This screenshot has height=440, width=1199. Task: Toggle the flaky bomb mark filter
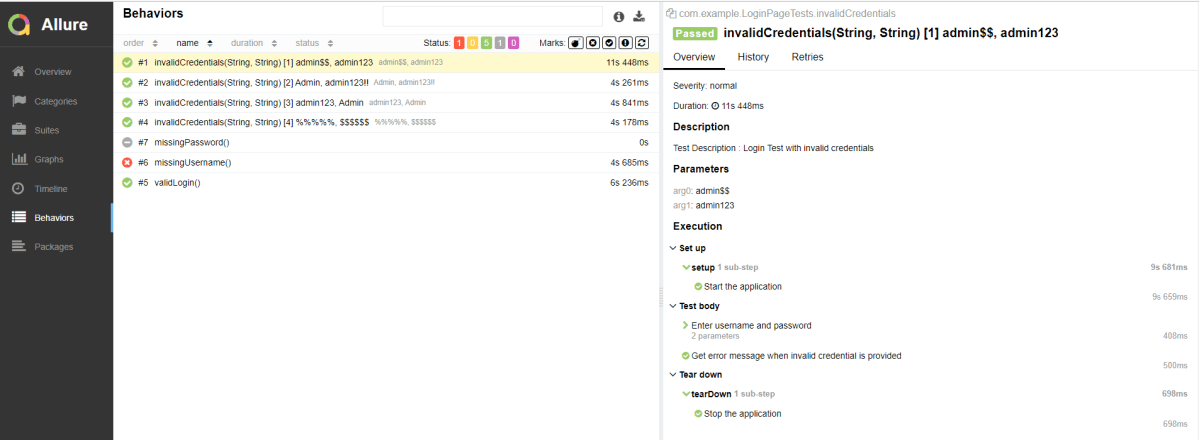(576, 43)
